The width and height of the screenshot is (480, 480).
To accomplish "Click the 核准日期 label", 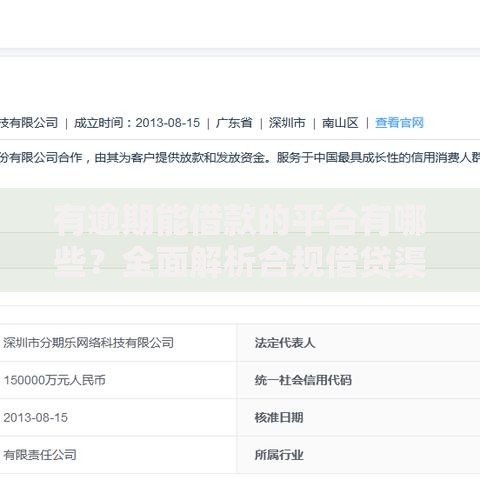I will pyautogui.click(x=279, y=417).
